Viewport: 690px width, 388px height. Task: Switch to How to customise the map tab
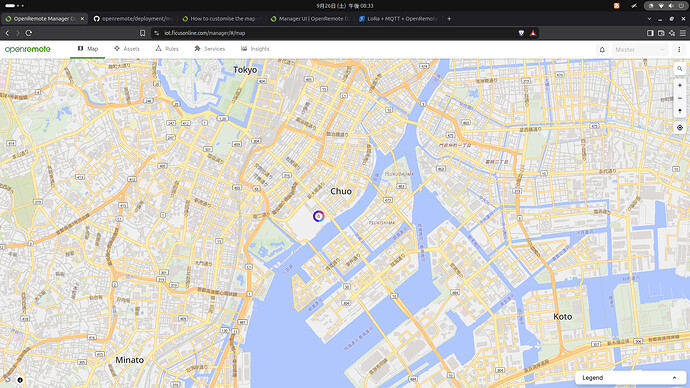[x=222, y=18]
